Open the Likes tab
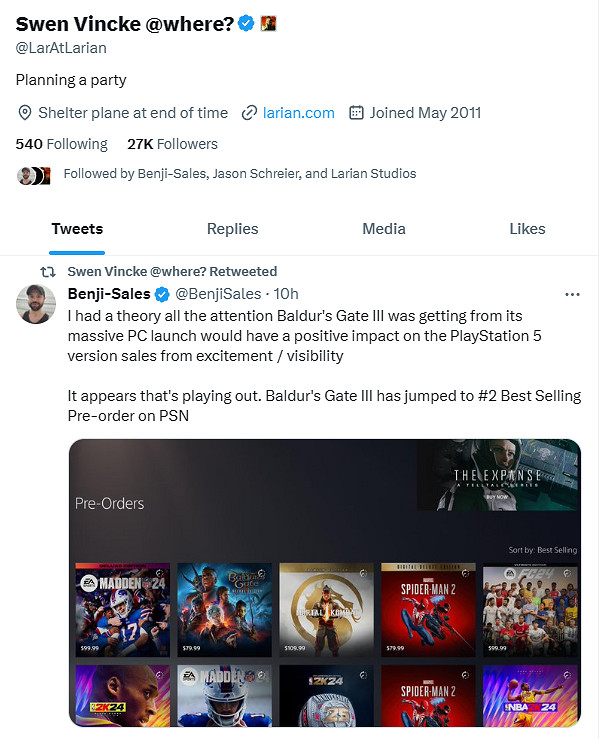 coord(527,229)
